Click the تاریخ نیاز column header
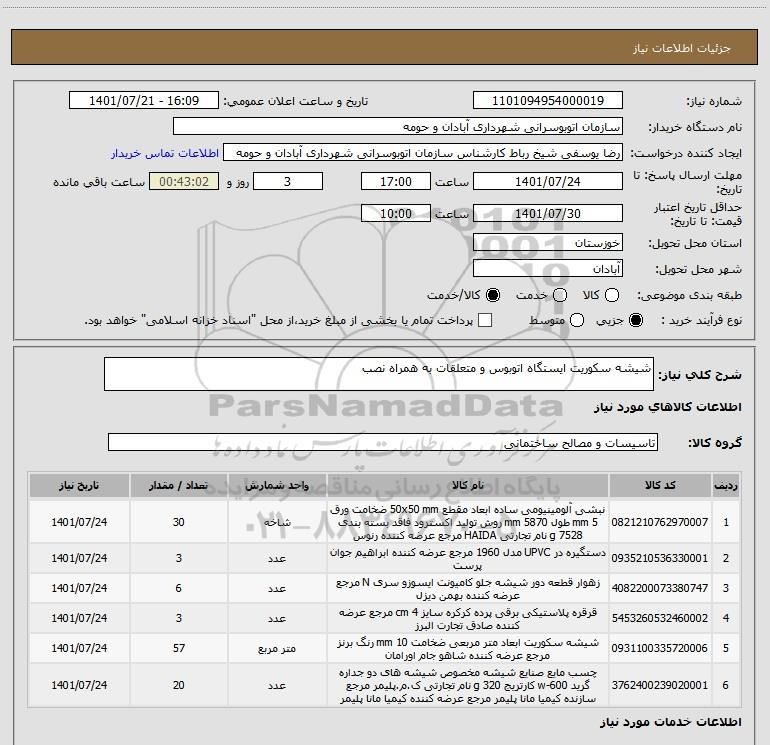This screenshot has width=770, height=745. (x=79, y=486)
